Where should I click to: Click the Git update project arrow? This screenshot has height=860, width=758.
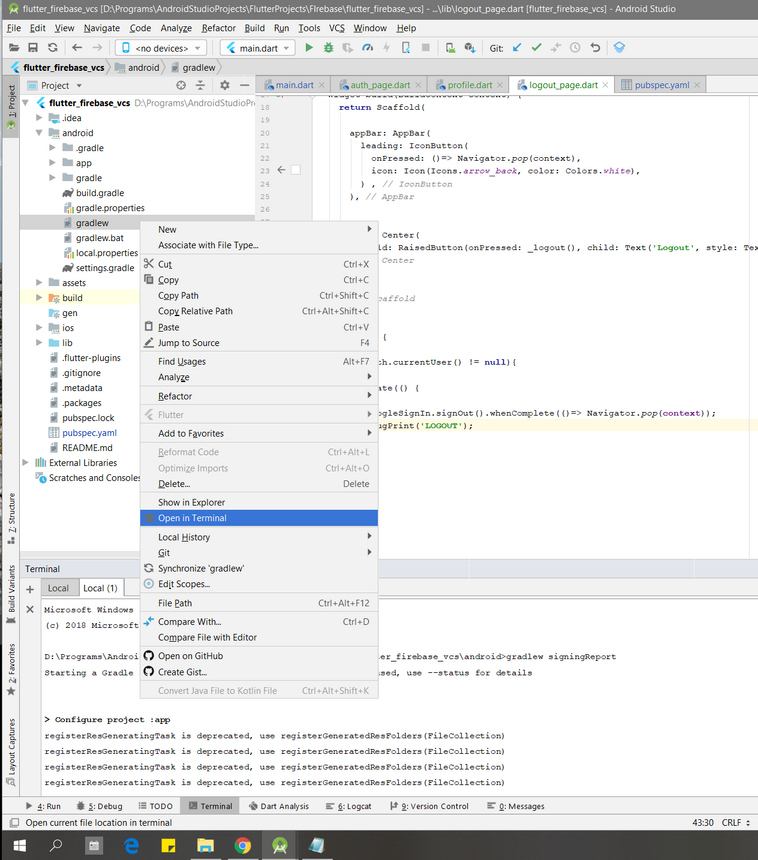[x=517, y=47]
